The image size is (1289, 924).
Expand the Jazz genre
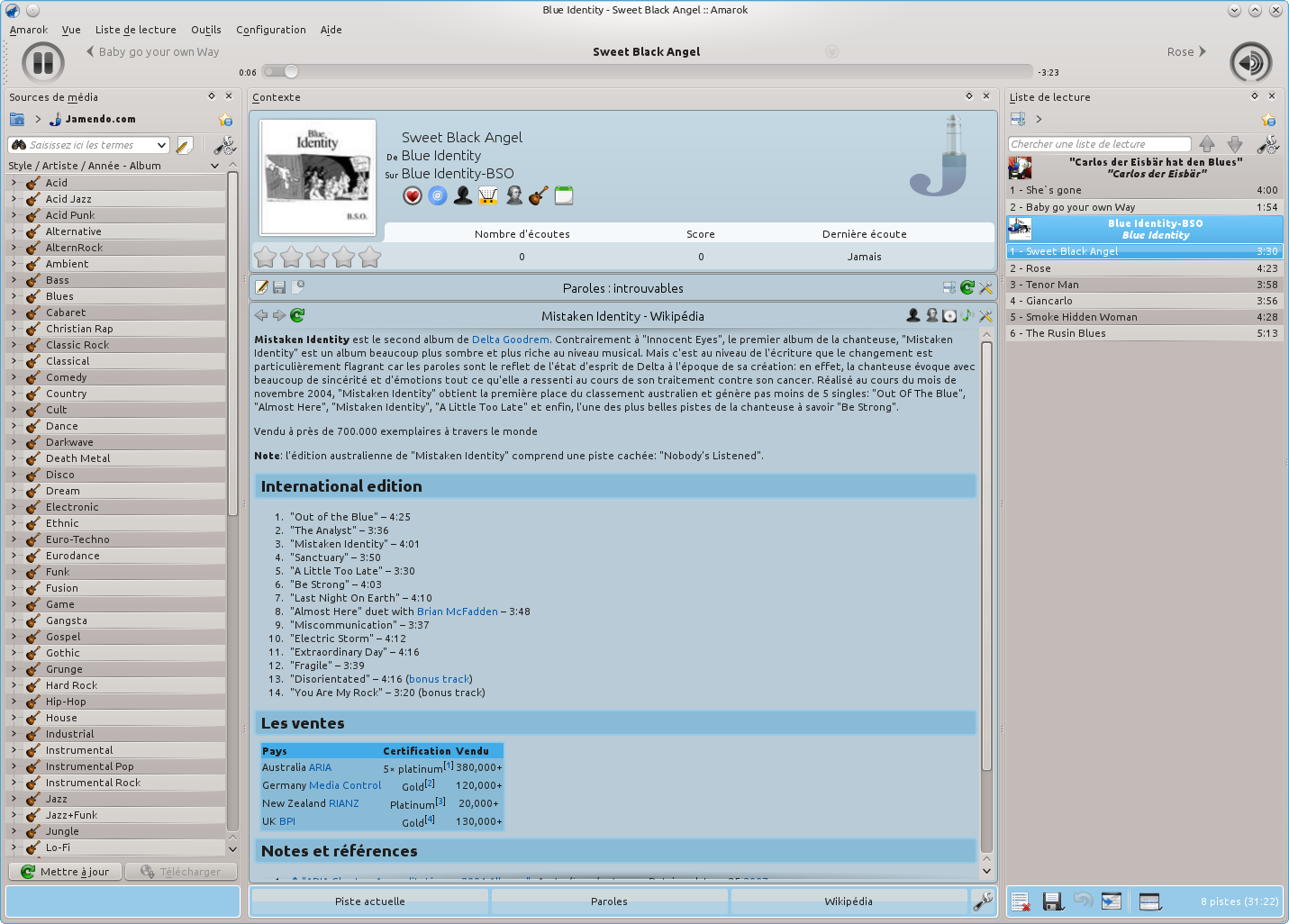14,799
